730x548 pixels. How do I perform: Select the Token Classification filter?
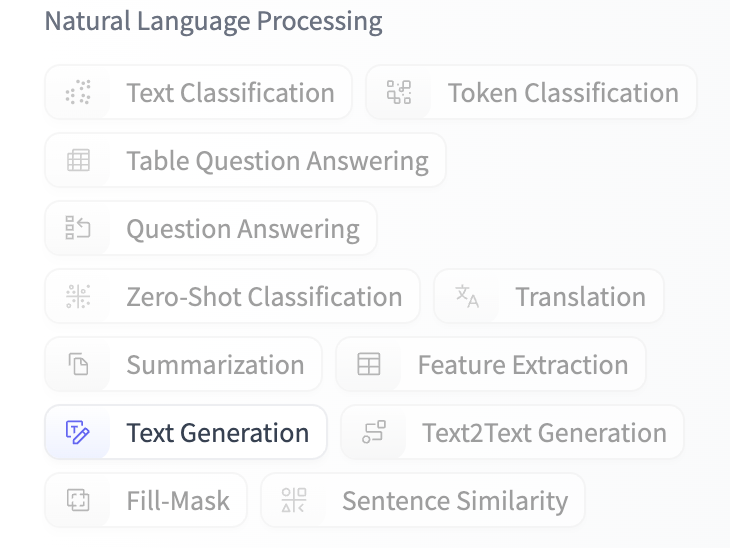[563, 93]
